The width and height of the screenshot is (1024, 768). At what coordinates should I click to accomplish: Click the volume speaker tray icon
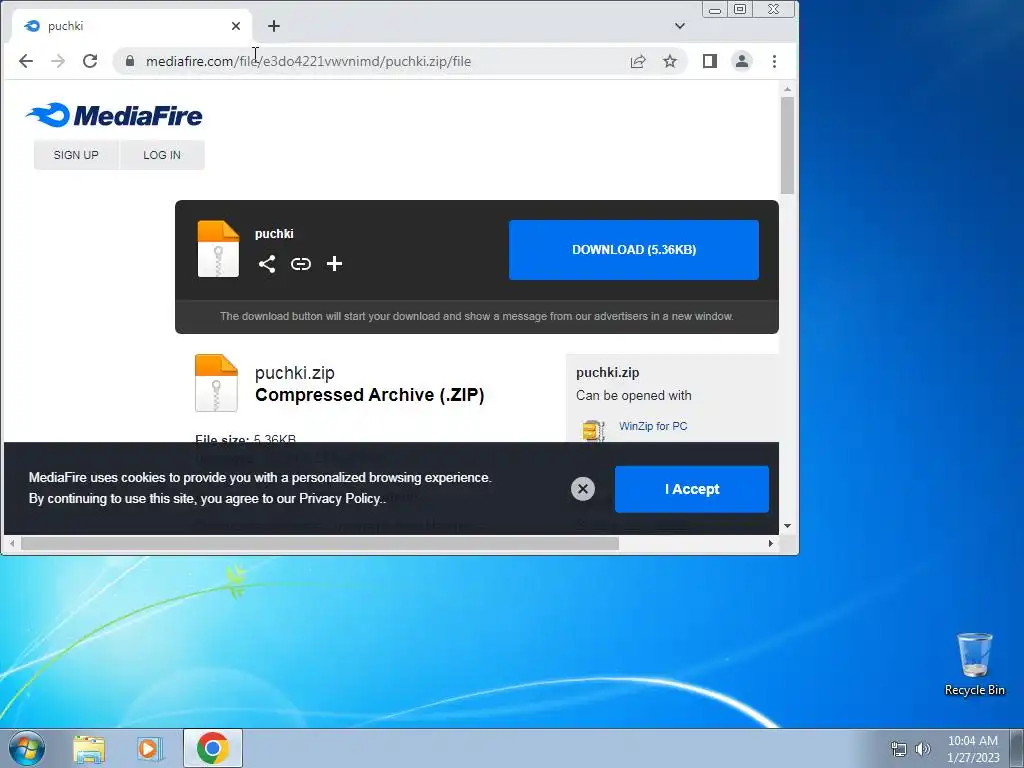pyautogui.click(x=923, y=749)
